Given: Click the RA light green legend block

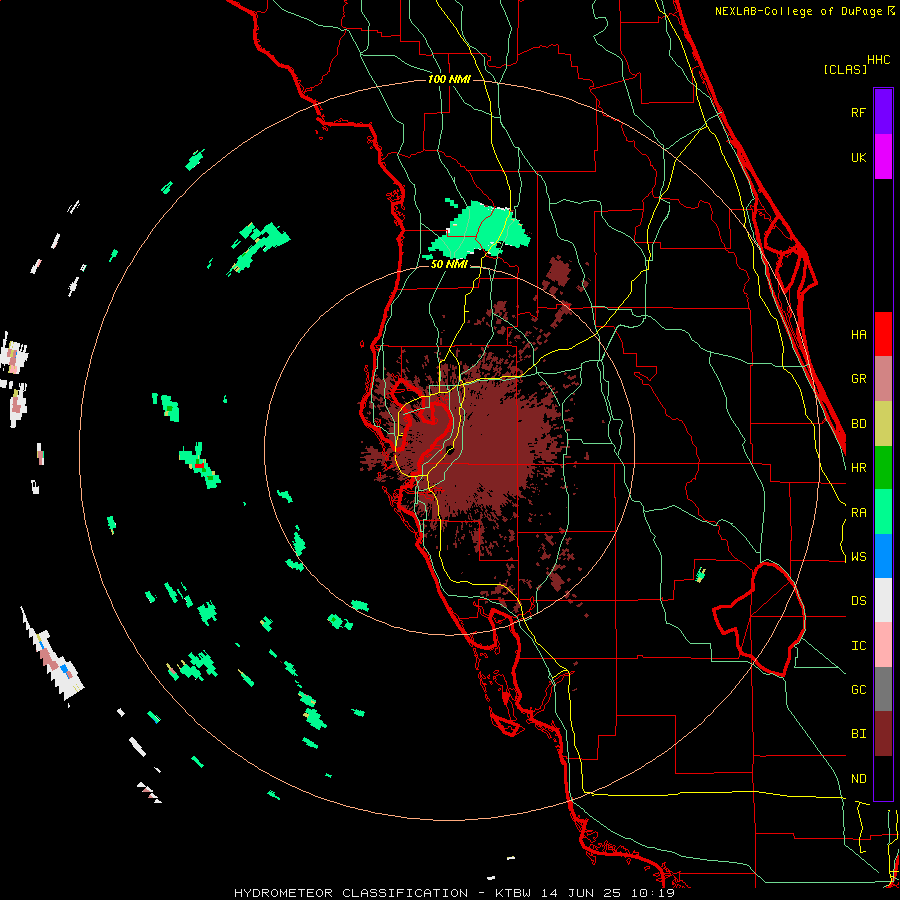Looking at the screenshot, I should (x=883, y=512).
